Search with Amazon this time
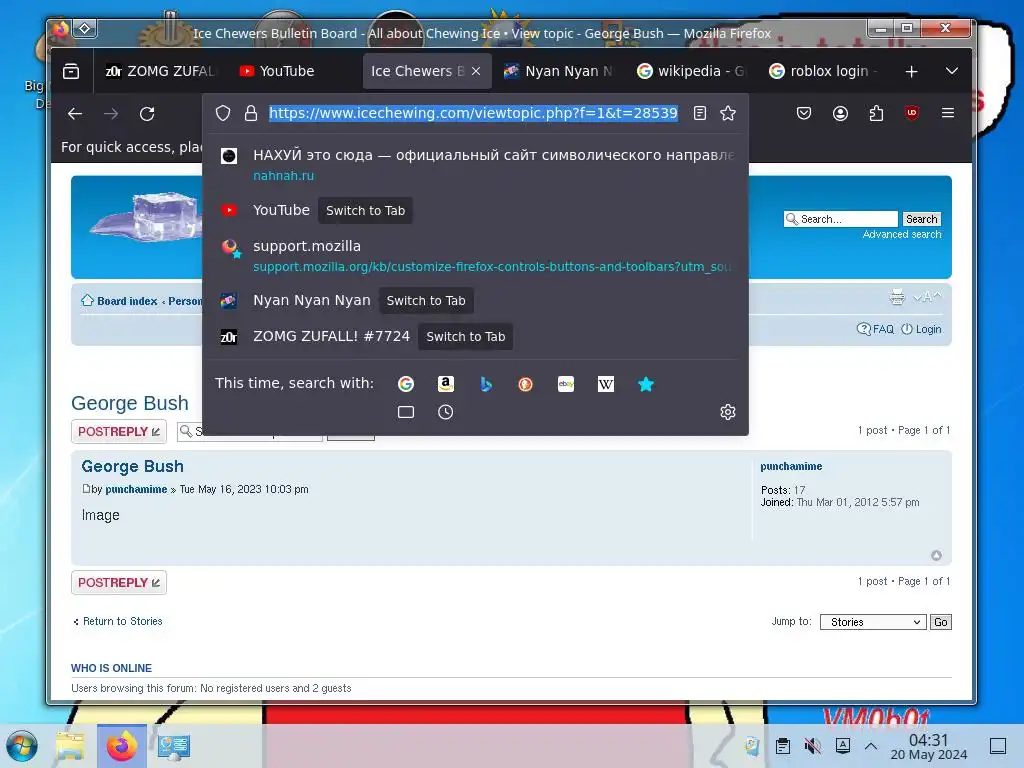 [445, 384]
